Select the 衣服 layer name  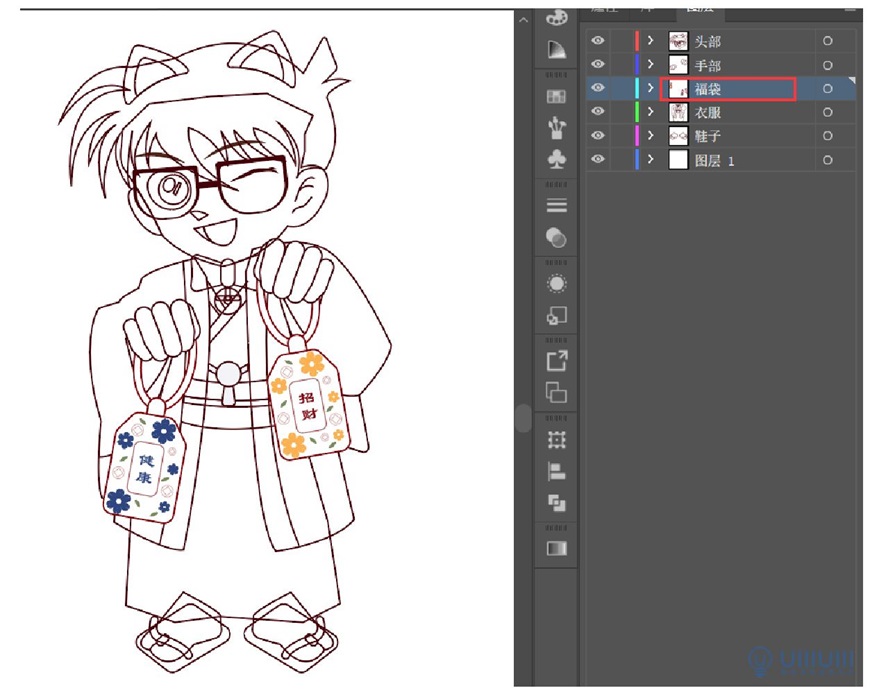tap(707, 113)
